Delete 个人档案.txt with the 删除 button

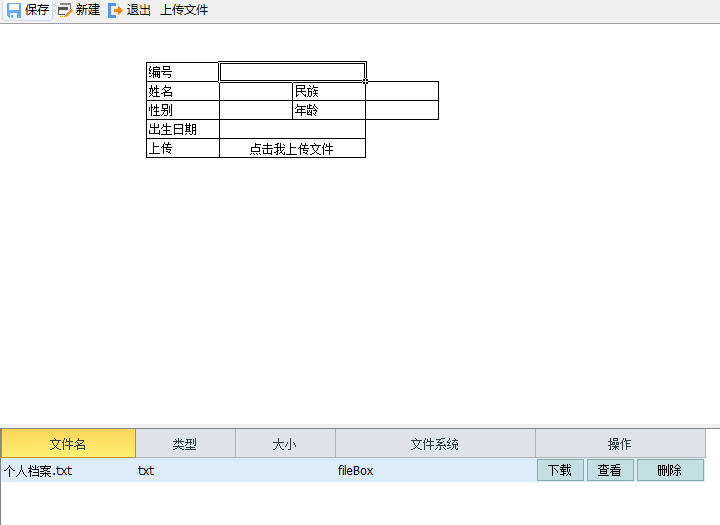point(670,470)
